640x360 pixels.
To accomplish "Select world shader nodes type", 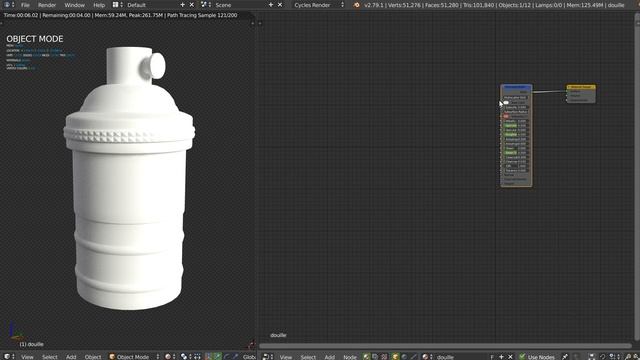I will [404, 357].
